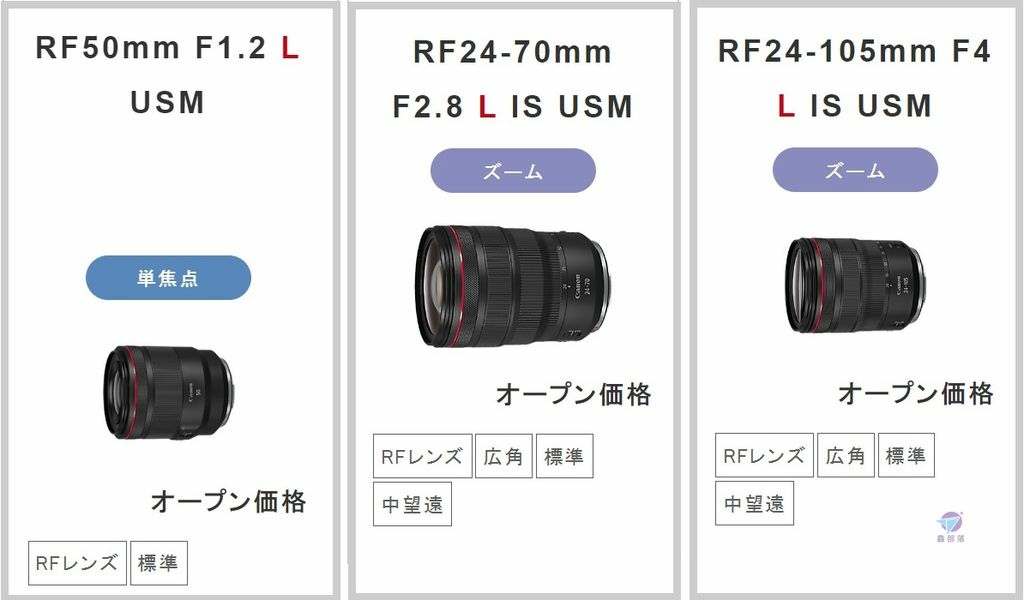Click the 中望遠 tag on RF24-70mm card
The height and width of the screenshot is (600, 1024).
pyautogui.click(x=412, y=504)
